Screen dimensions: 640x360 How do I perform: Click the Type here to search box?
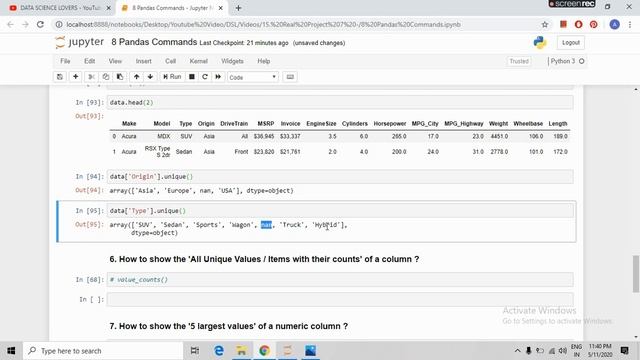click(x=103, y=351)
